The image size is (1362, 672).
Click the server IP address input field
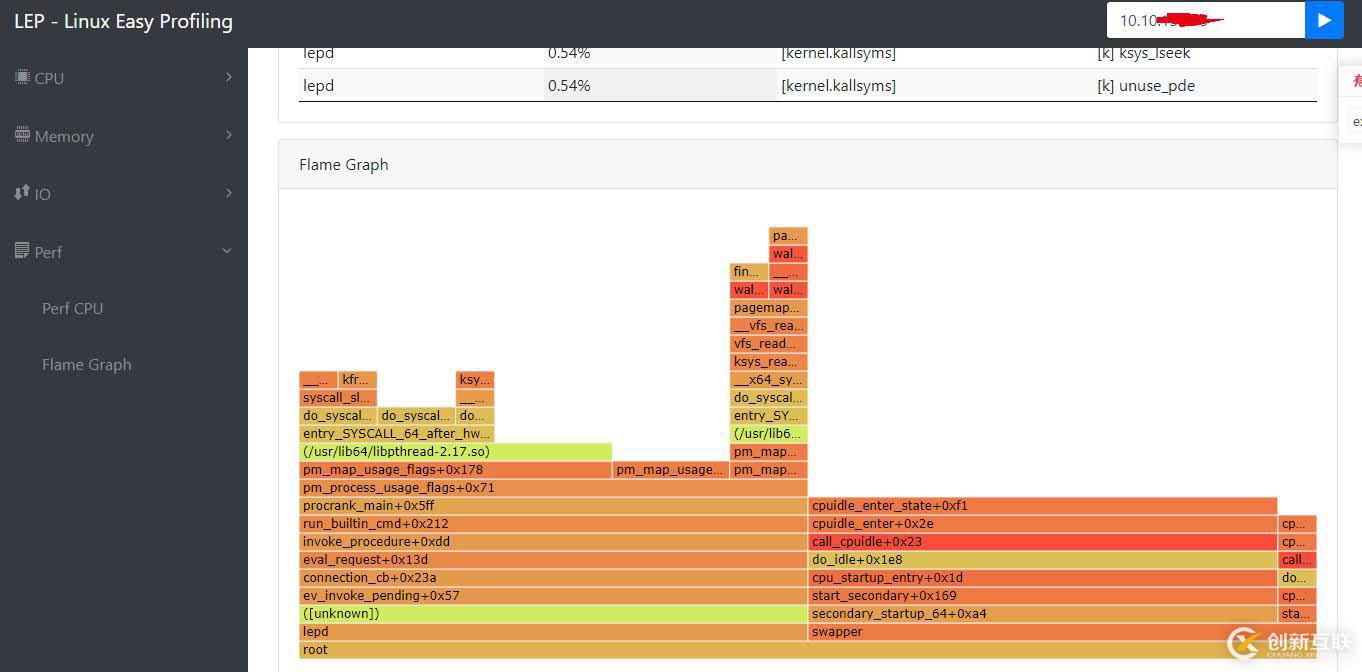[1205, 20]
